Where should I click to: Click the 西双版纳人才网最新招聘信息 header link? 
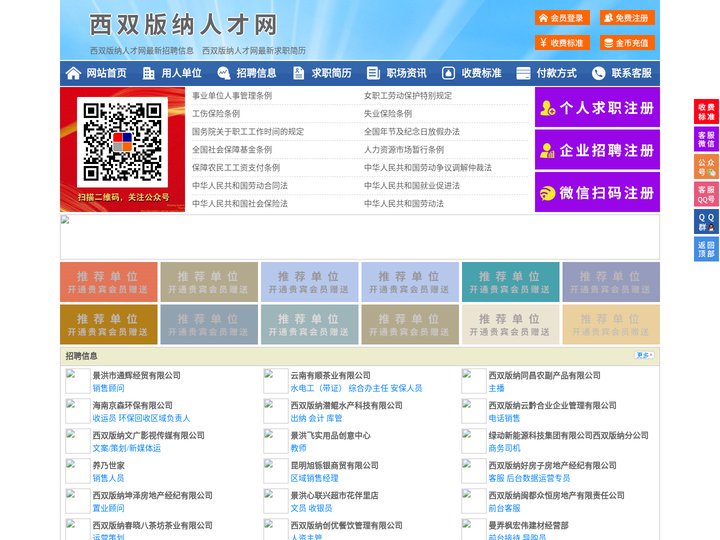(142, 51)
